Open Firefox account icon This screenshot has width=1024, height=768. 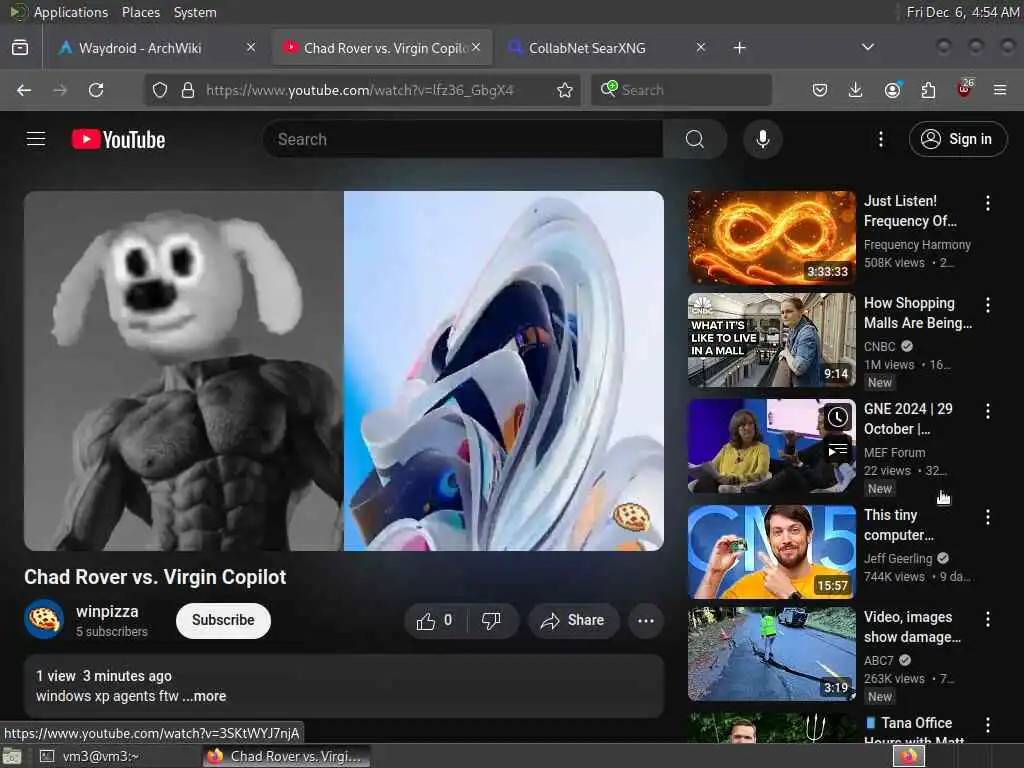(892, 90)
